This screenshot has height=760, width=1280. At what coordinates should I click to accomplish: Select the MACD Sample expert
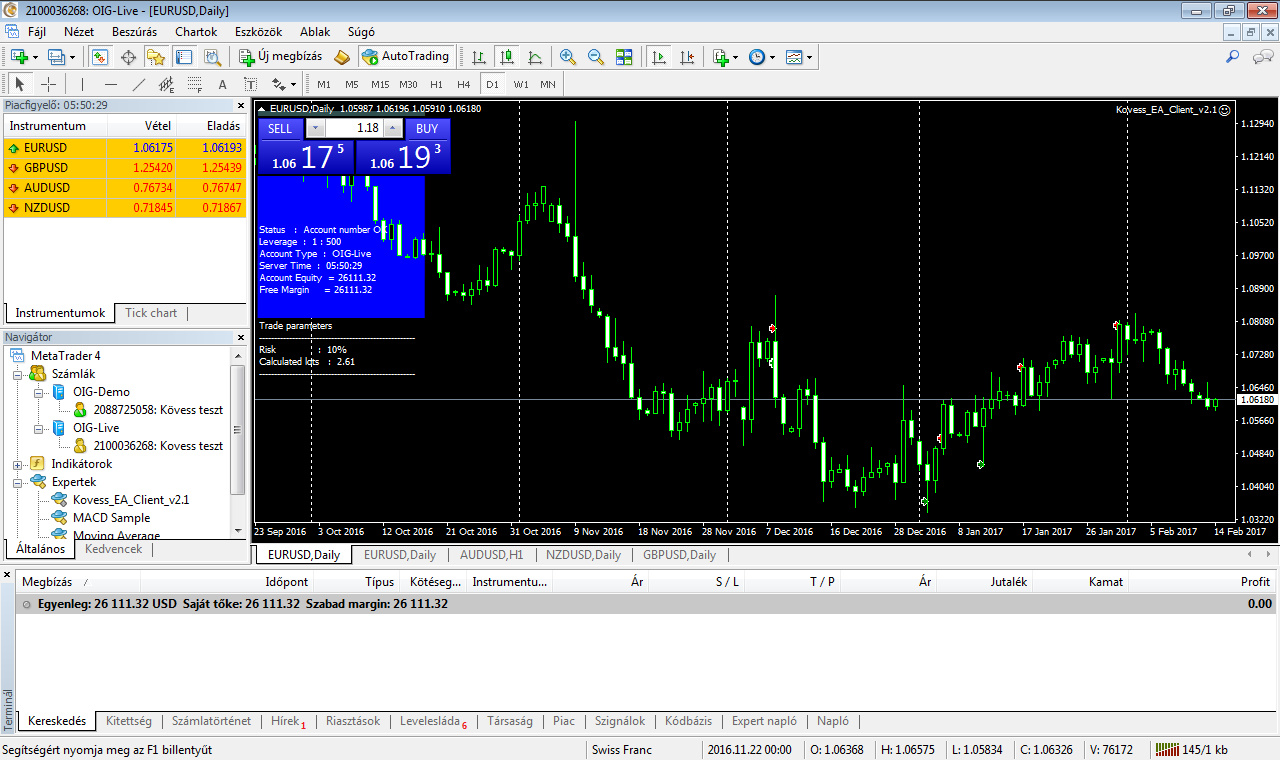[111, 518]
